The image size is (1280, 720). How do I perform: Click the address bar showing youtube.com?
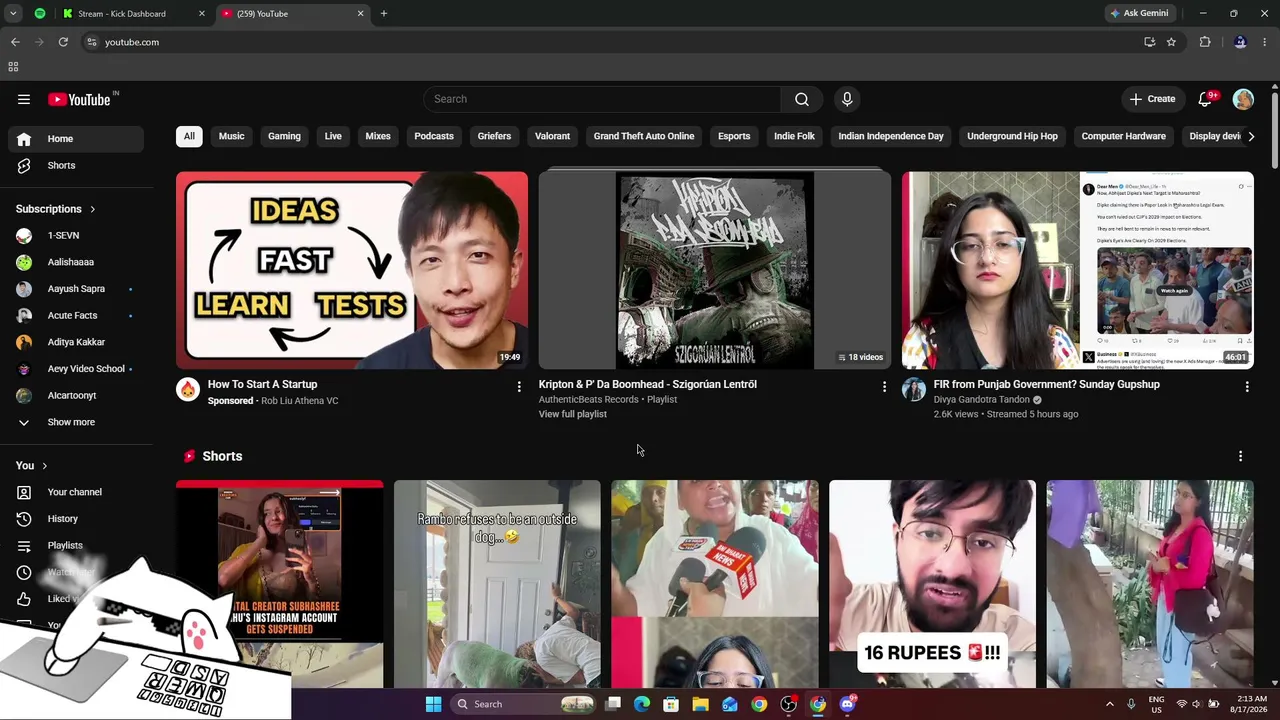610,42
